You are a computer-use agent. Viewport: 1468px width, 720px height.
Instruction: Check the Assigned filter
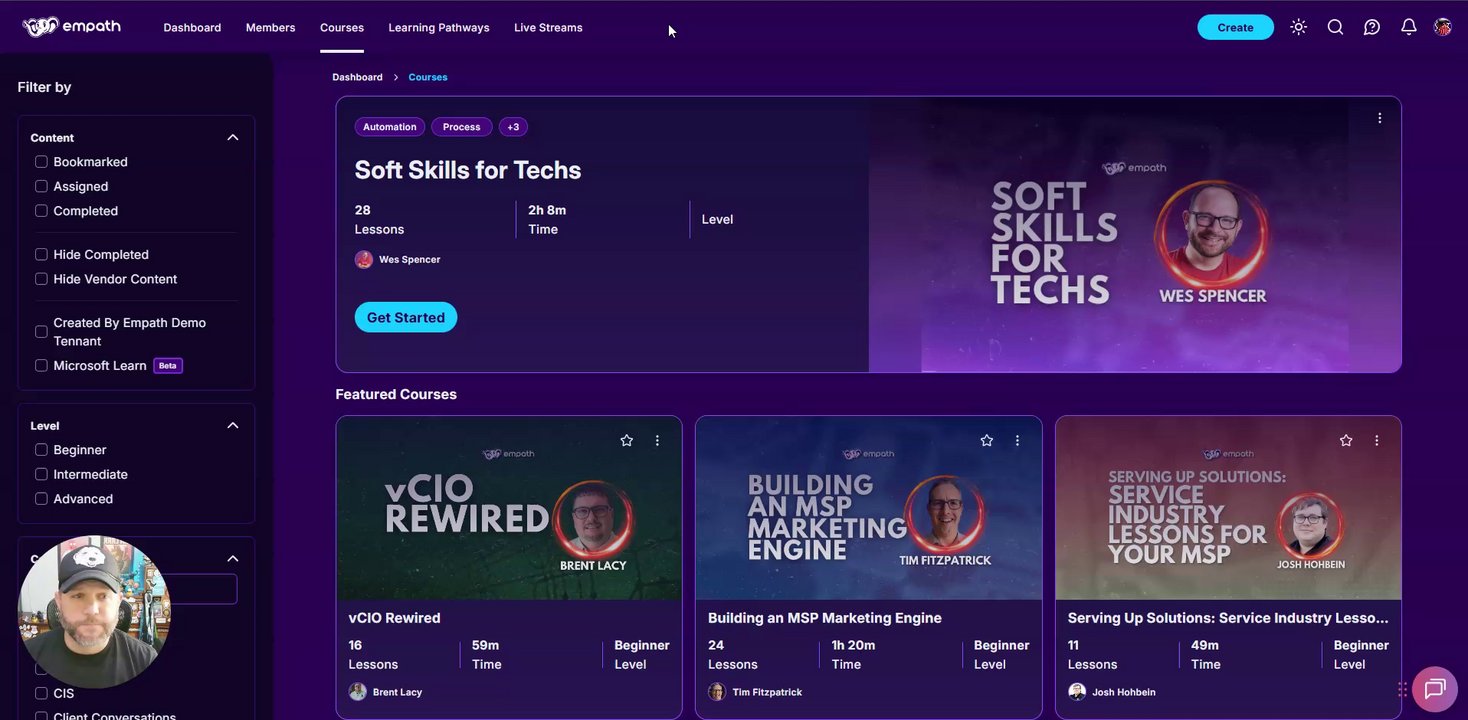tap(41, 186)
